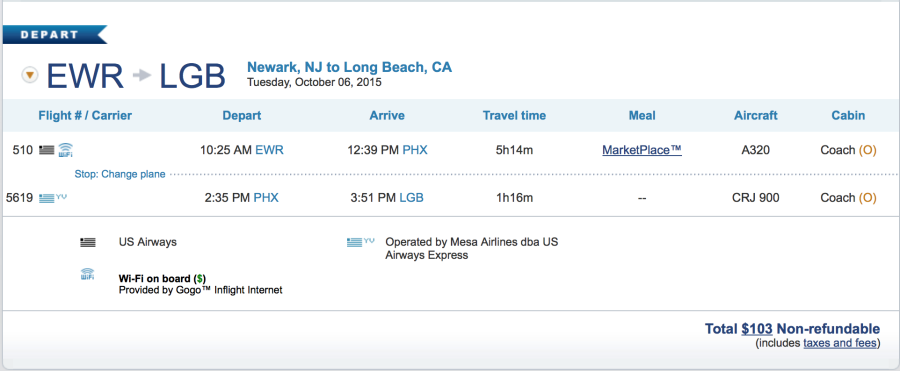Click the Coach (O) fare class for flight 5619

tap(848, 198)
